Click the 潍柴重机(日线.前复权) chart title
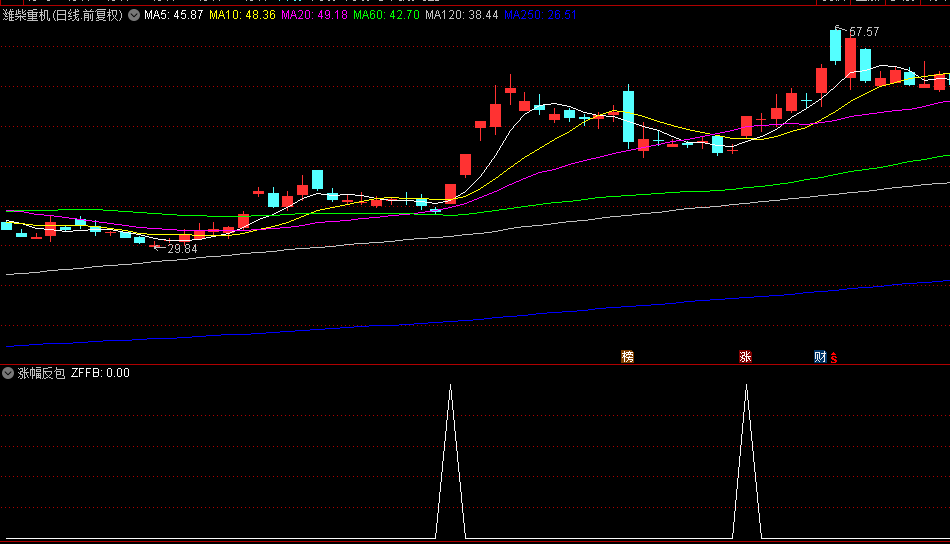Image resolution: width=950 pixels, height=544 pixels. click(63, 15)
